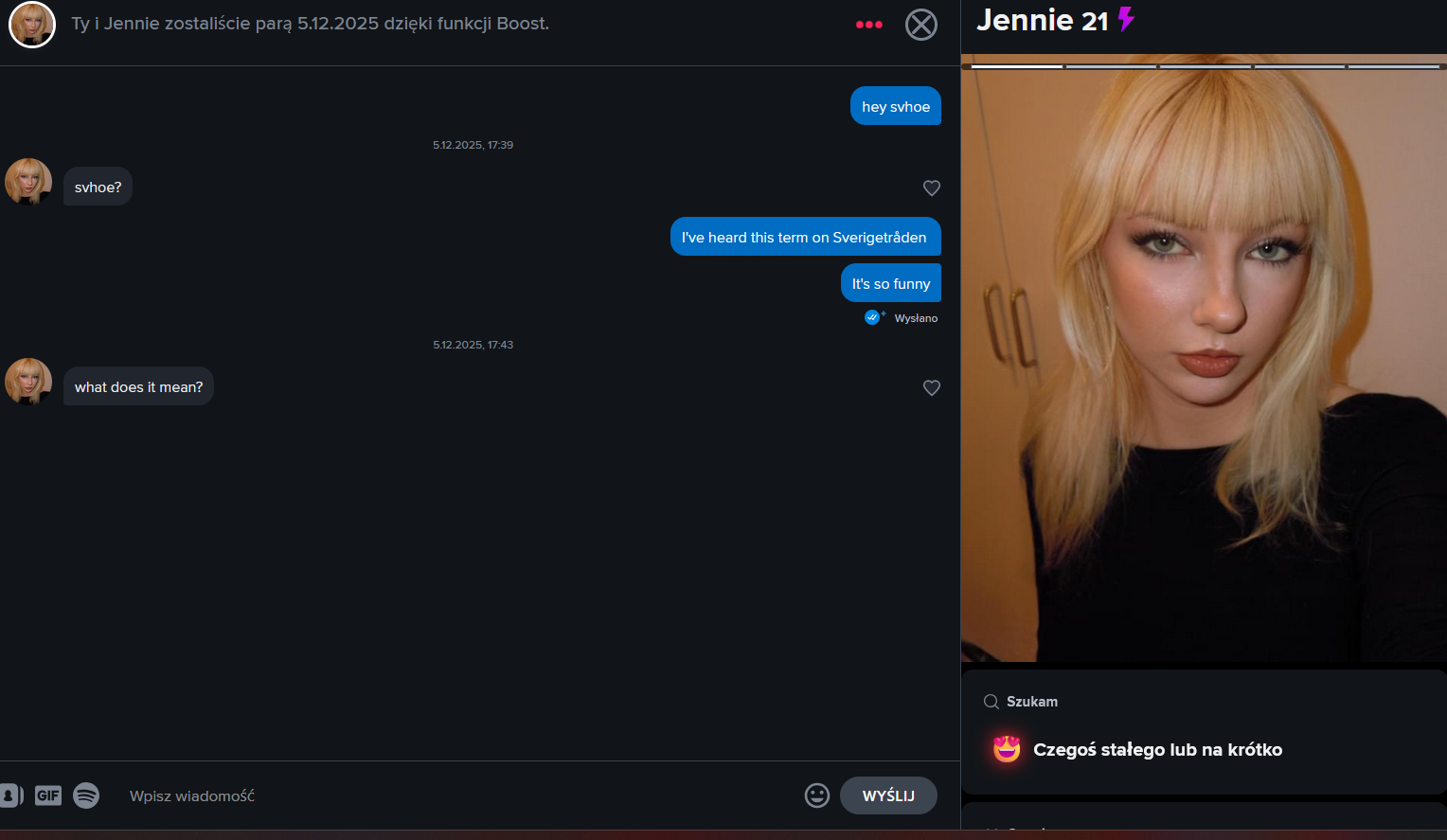Share a song via the Spotify icon
Screen dimensions: 1447x840
pyautogui.click(x=86, y=795)
